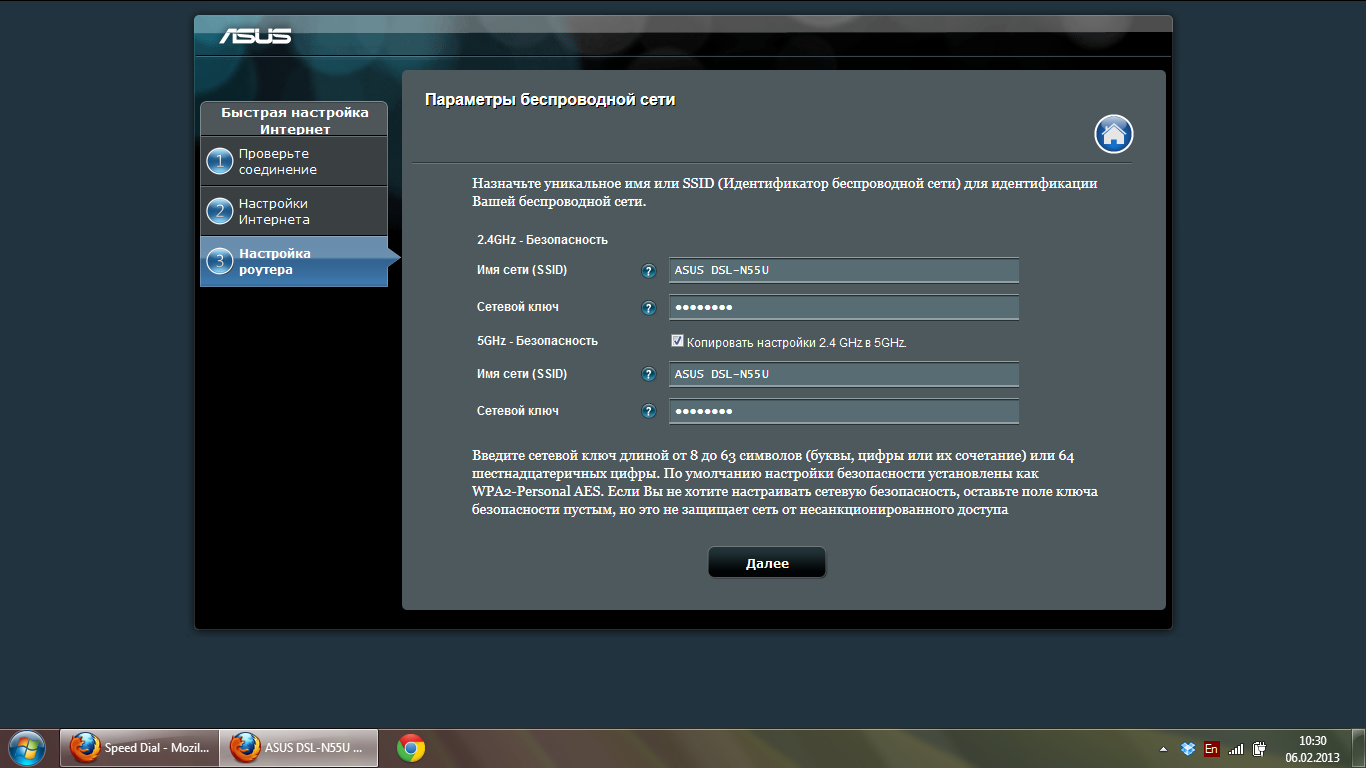Switch to Speed Dial Firefox taskbar window
The width and height of the screenshot is (1366, 768).
coord(139,748)
